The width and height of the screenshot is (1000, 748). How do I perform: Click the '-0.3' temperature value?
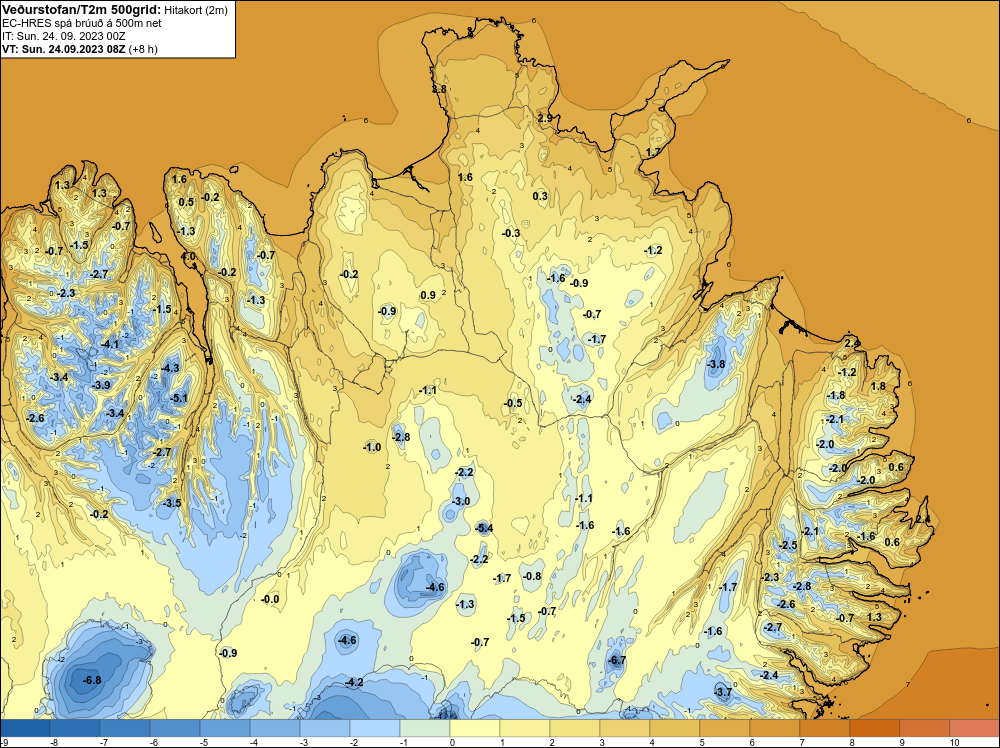[511, 233]
